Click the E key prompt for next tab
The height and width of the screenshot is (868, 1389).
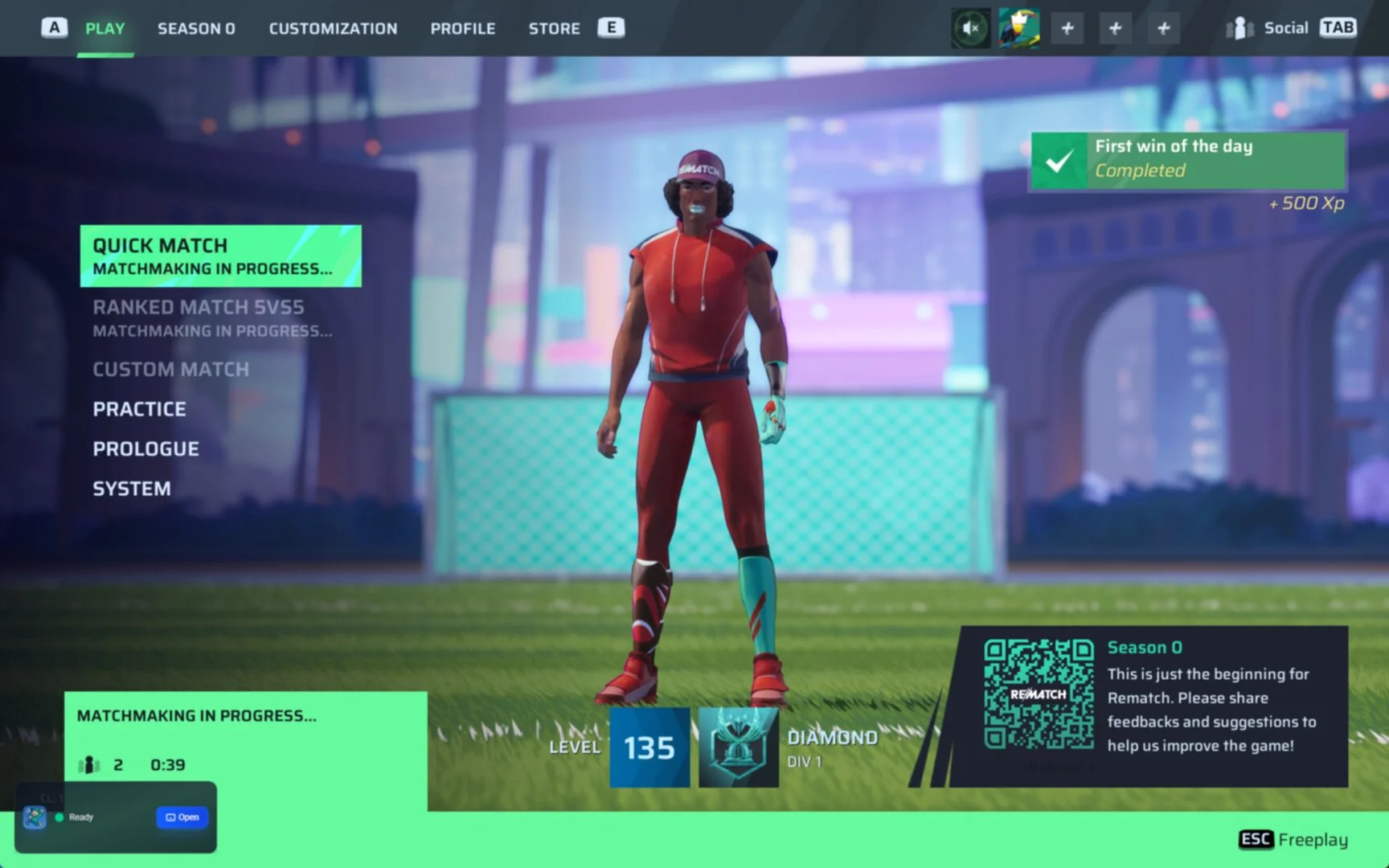[611, 28]
